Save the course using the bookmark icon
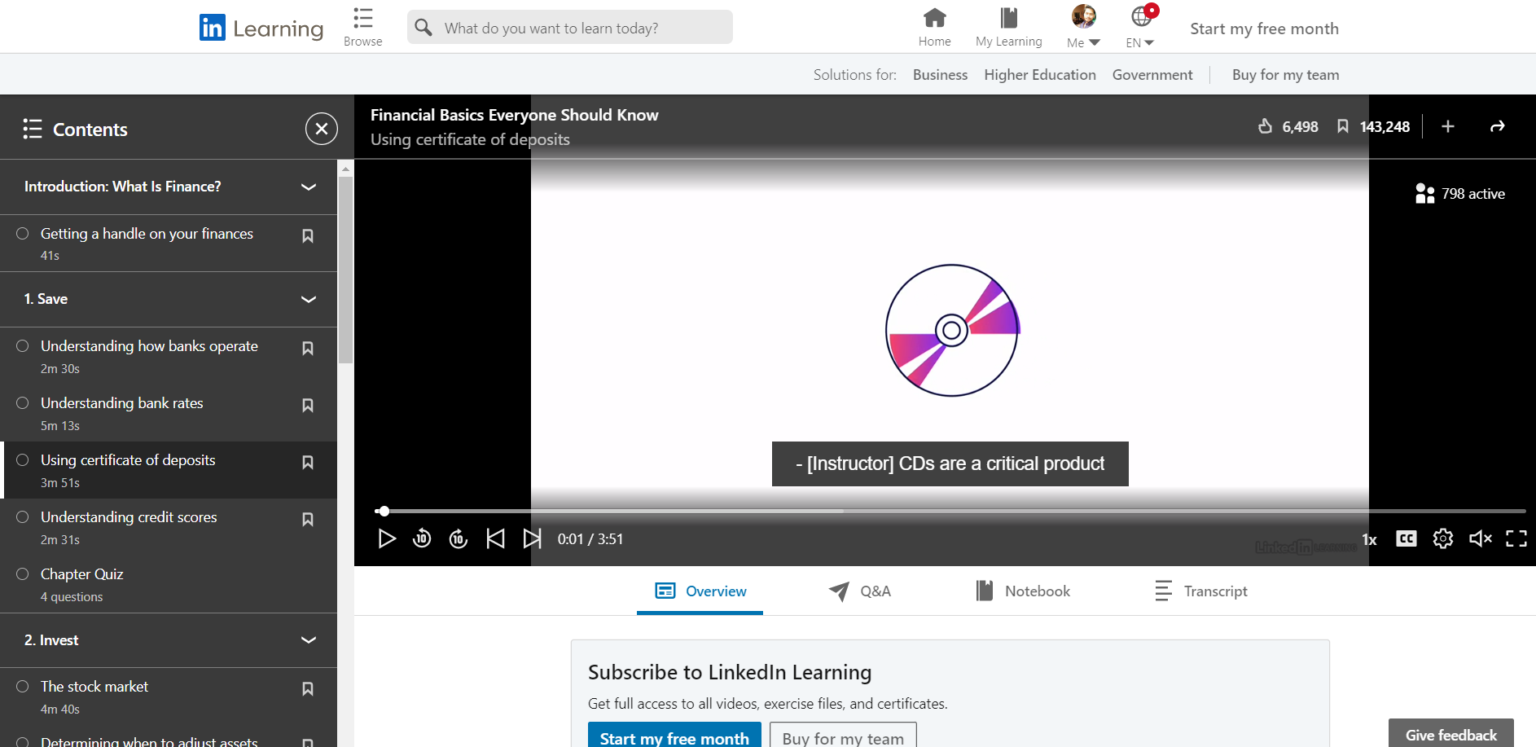This screenshot has height=747, width=1536. [1343, 126]
